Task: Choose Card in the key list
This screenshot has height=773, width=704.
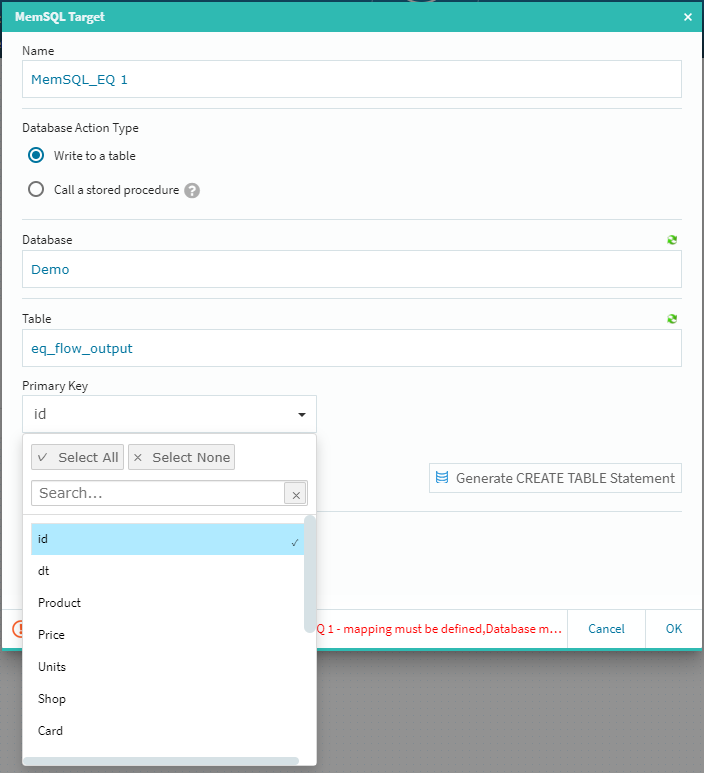Action: [x=167, y=731]
